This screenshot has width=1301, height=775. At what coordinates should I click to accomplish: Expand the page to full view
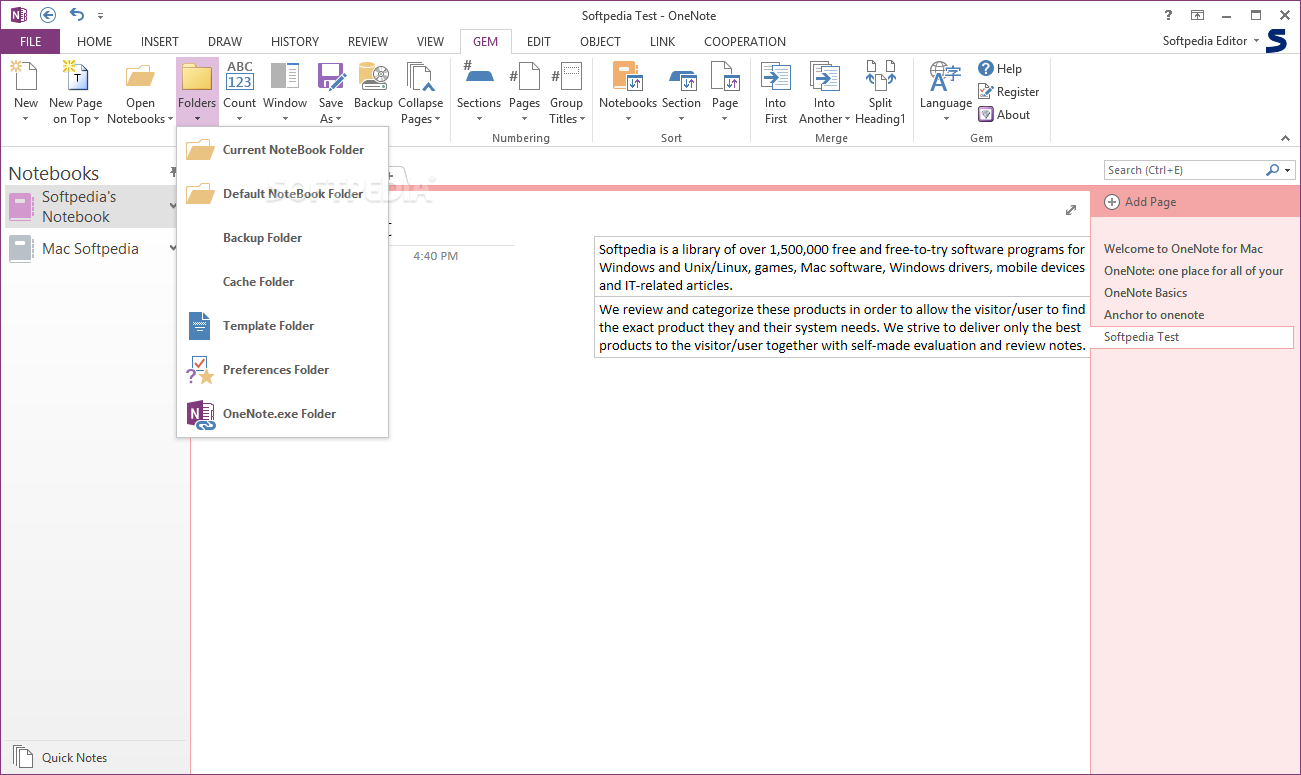click(1071, 210)
